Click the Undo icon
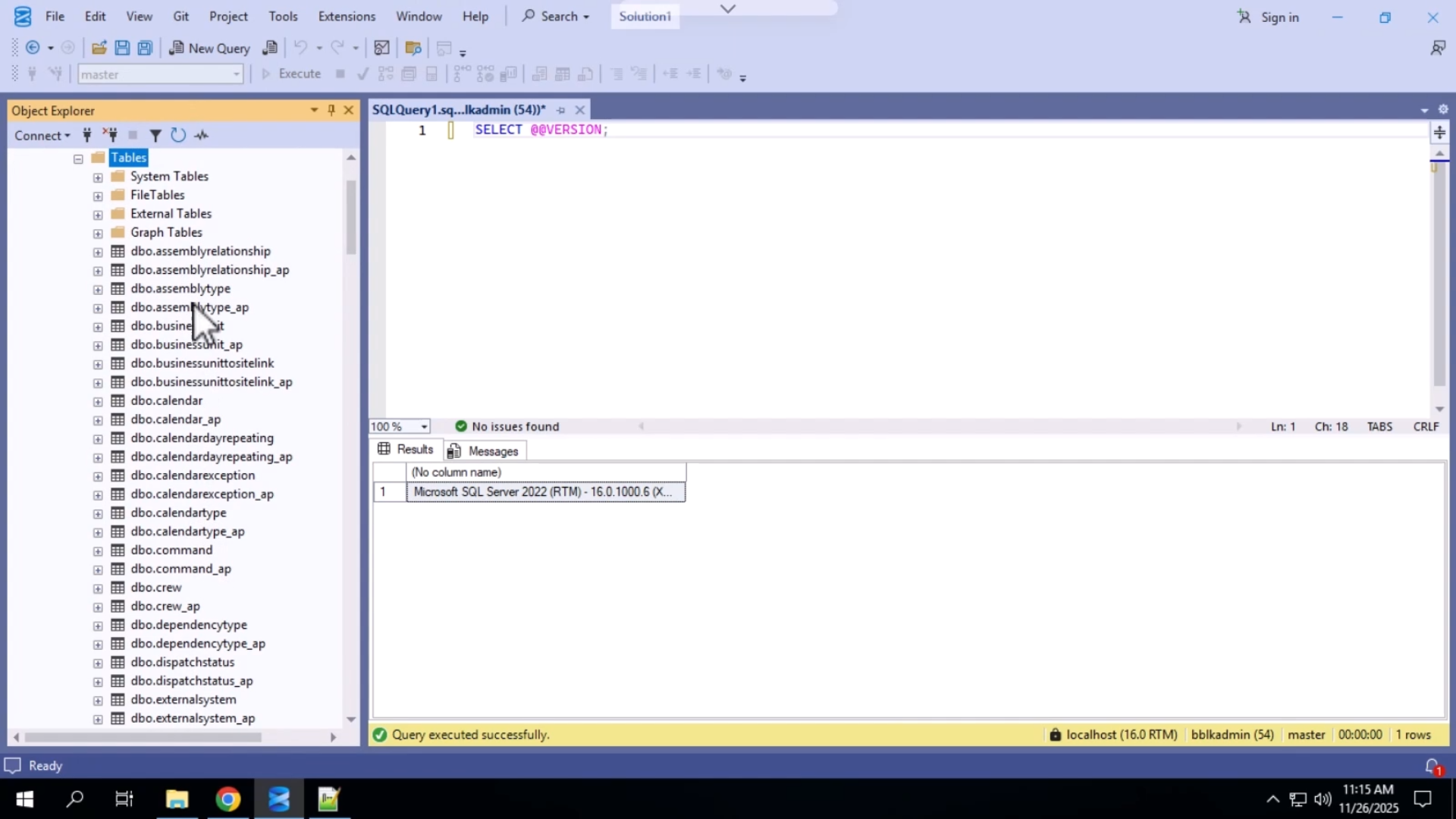1456x819 pixels. 301,48
